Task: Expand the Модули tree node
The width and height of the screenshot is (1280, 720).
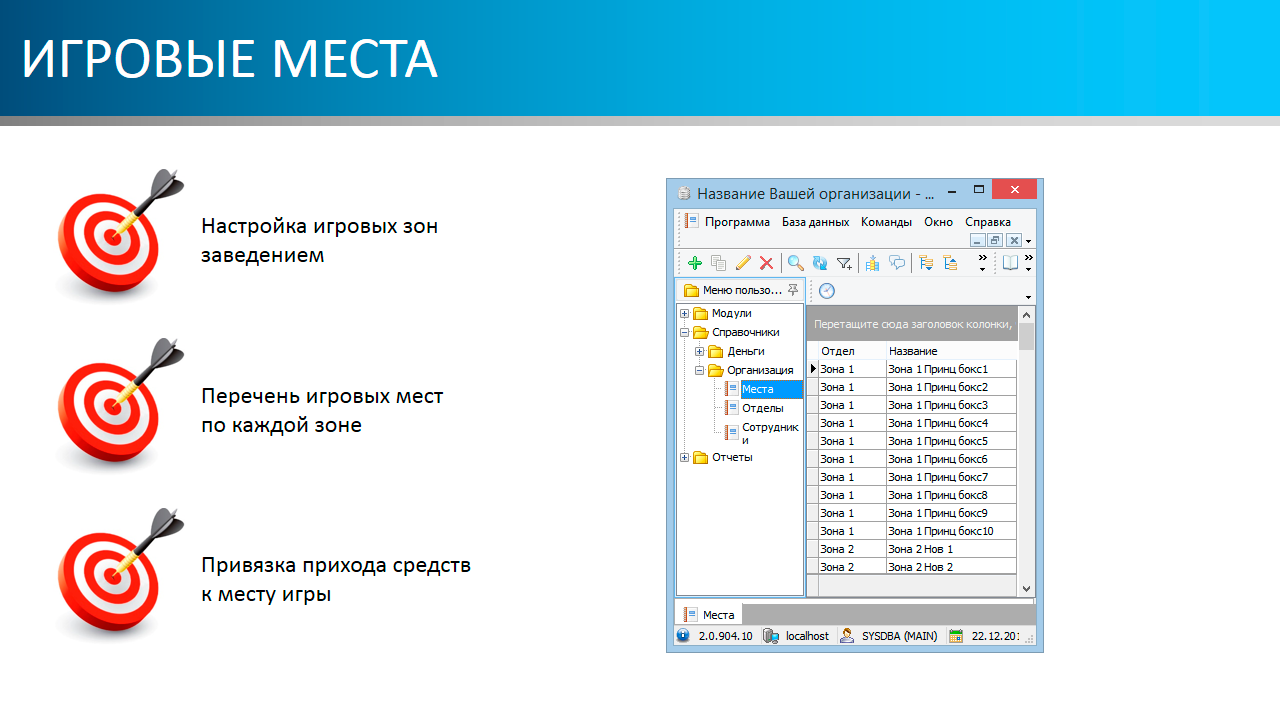Action: [685, 313]
